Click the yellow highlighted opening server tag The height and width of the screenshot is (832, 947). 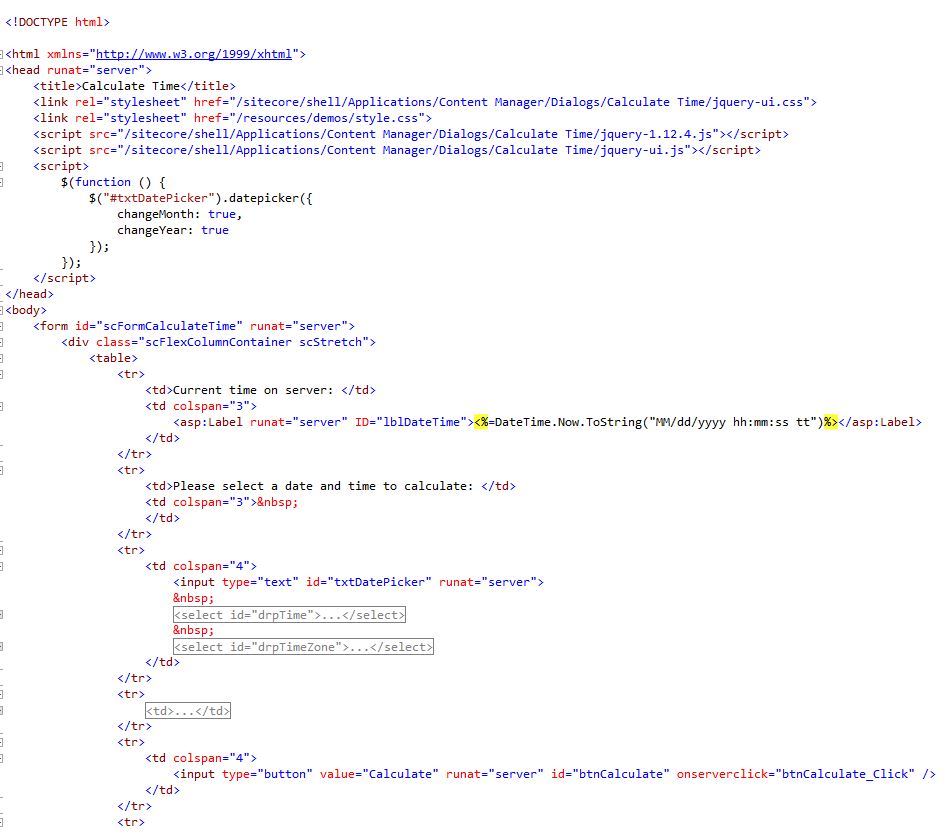pyautogui.click(x=481, y=422)
